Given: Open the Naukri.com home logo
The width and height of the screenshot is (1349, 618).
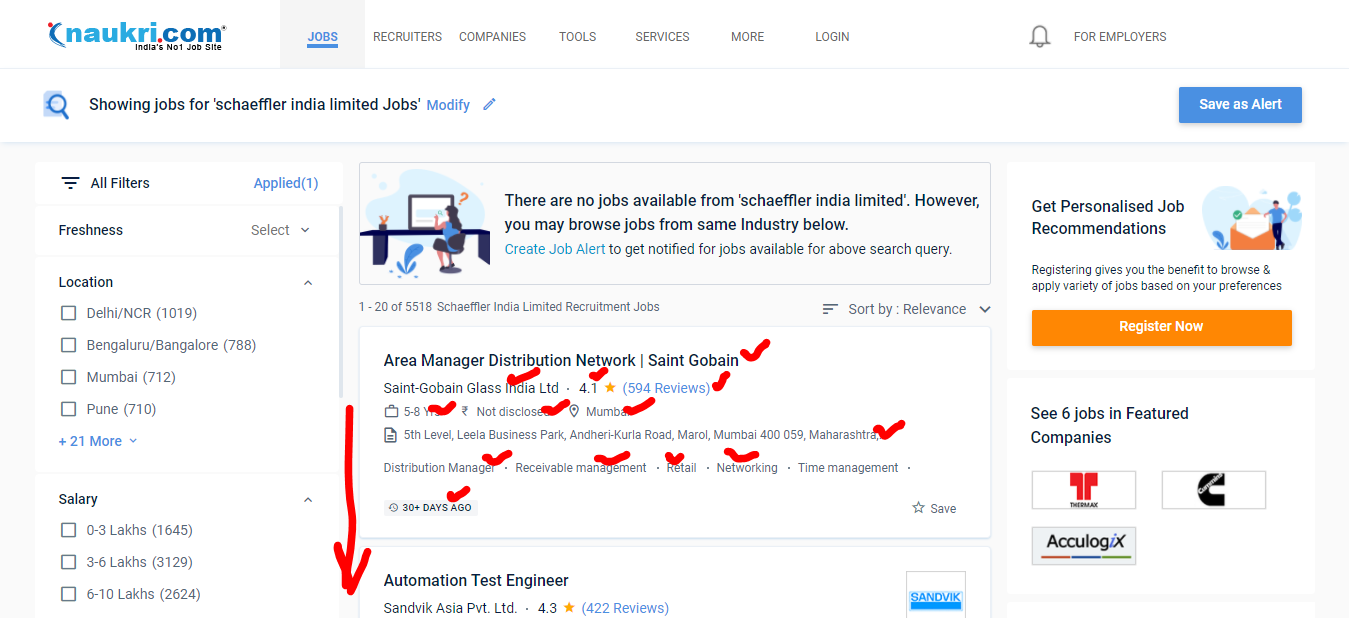Looking at the screenshot, I should pos(137,36).
